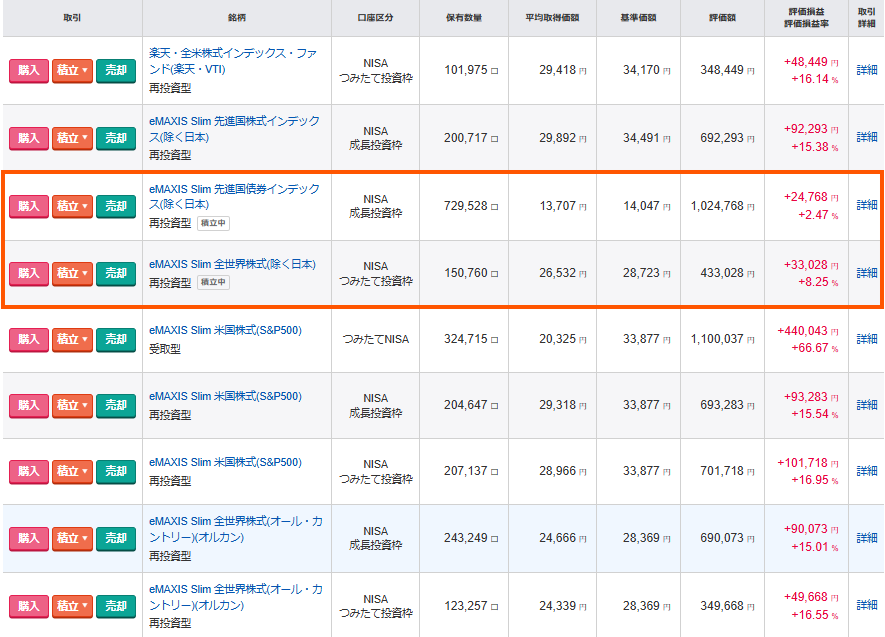Click 購入 in the つみたてNISA S&P500 row
Image resolution: width=885 pixels, height=637 pixels.
(x=29, y=340)
